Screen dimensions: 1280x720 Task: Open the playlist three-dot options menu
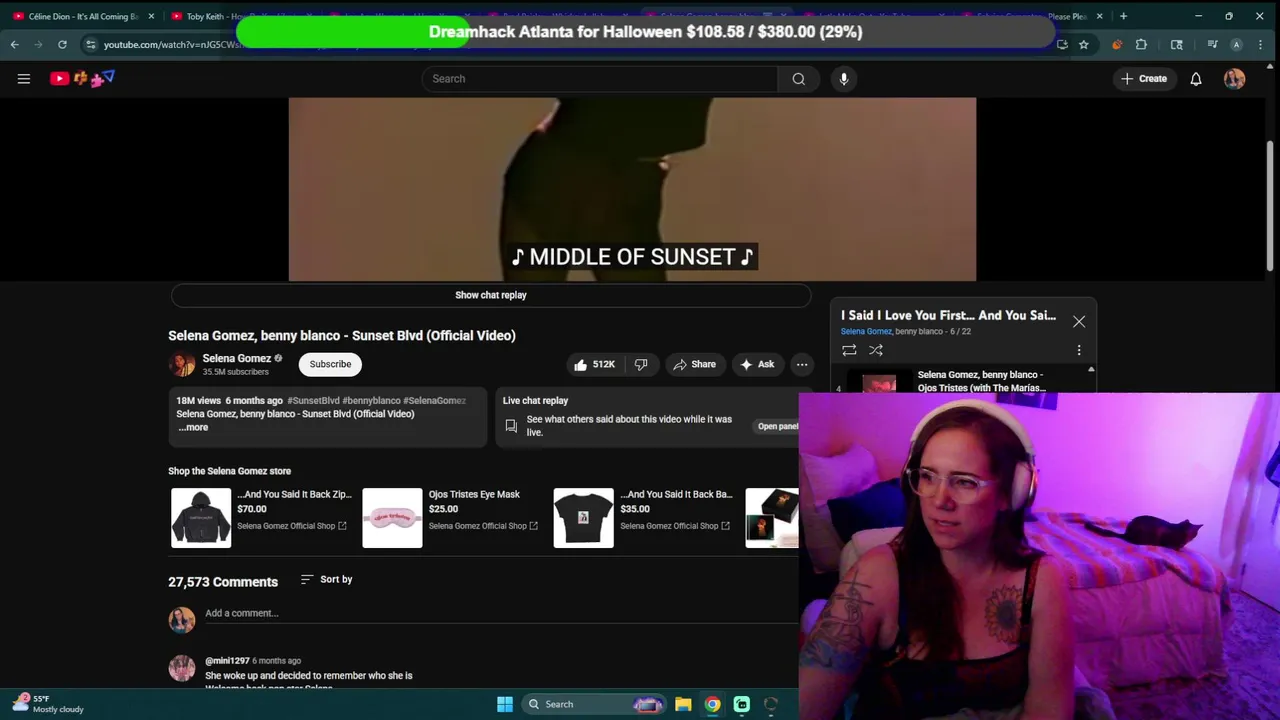(1079, 350)
